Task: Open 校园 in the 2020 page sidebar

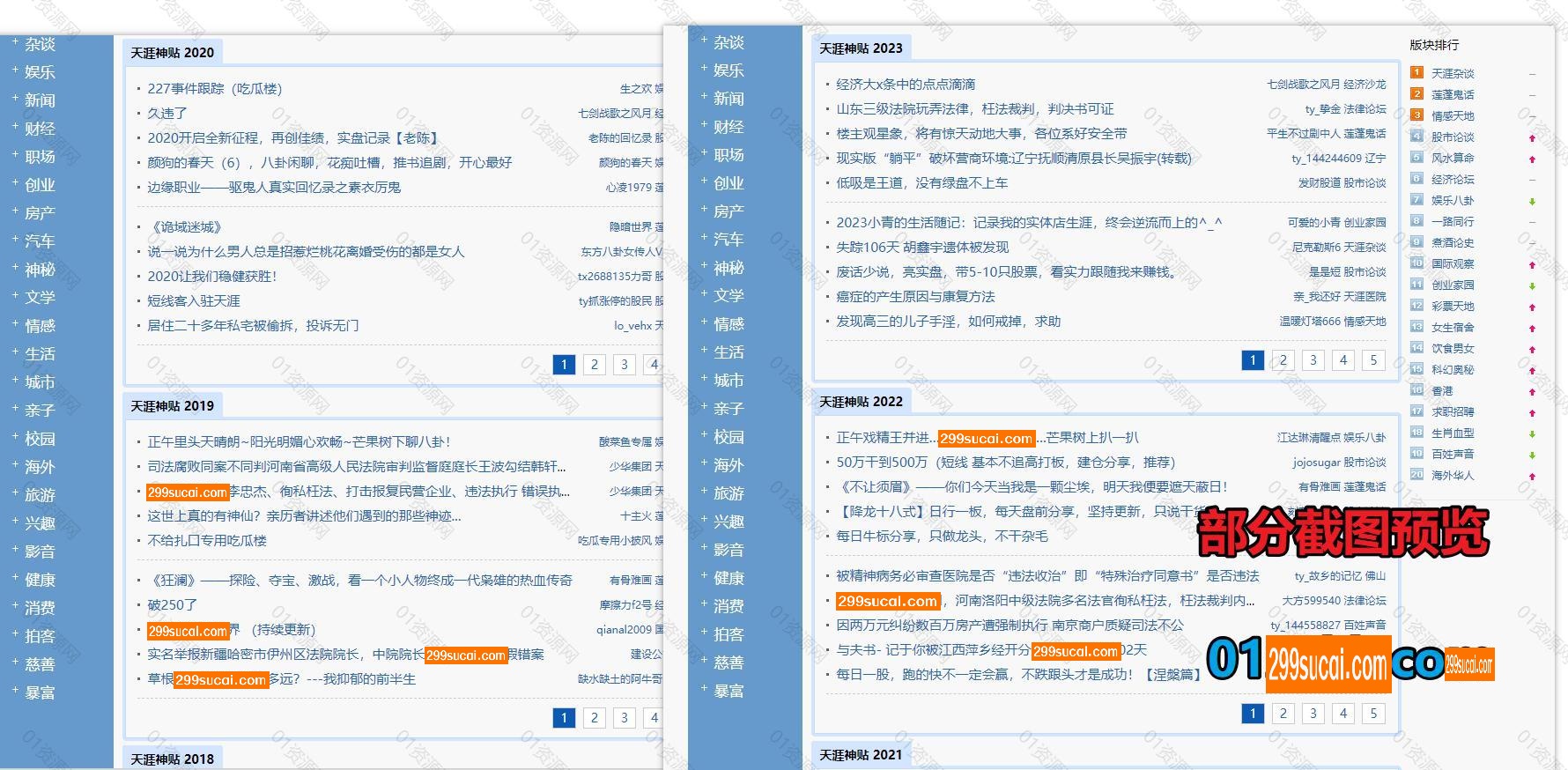Action: pos(40,439)
